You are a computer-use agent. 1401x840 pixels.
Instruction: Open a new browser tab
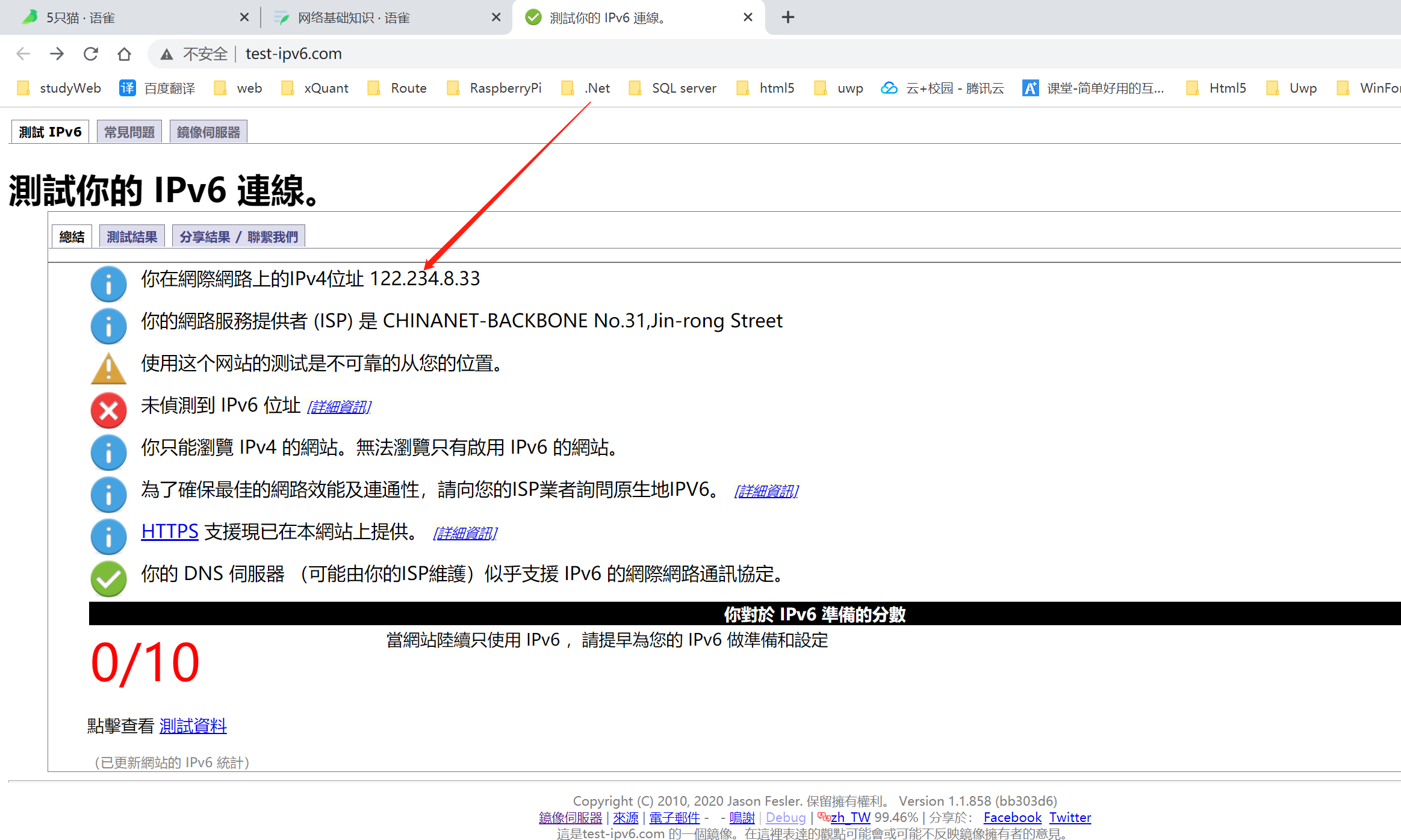coord(787,17)
